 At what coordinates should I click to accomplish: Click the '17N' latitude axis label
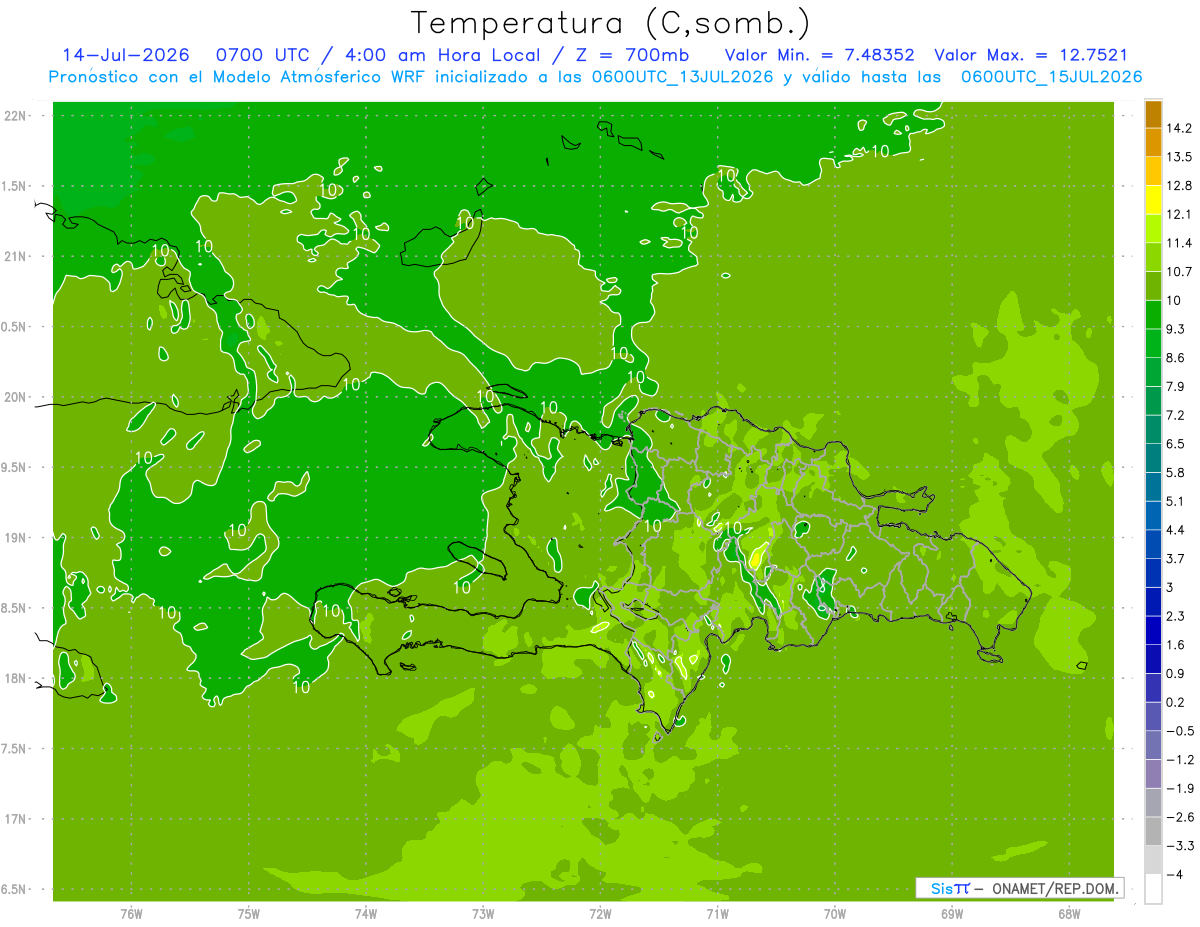(16, 819)
